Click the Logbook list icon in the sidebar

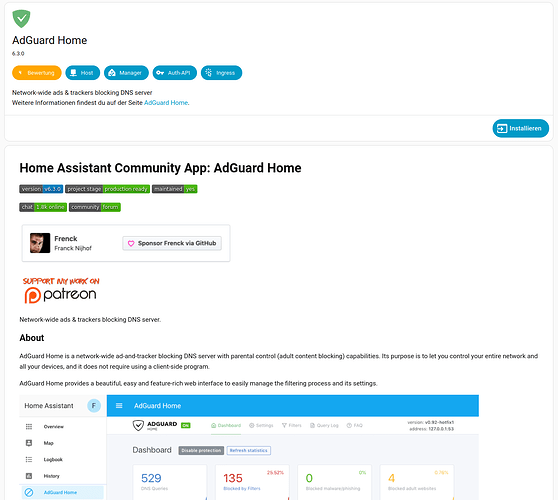click(29, 459)
